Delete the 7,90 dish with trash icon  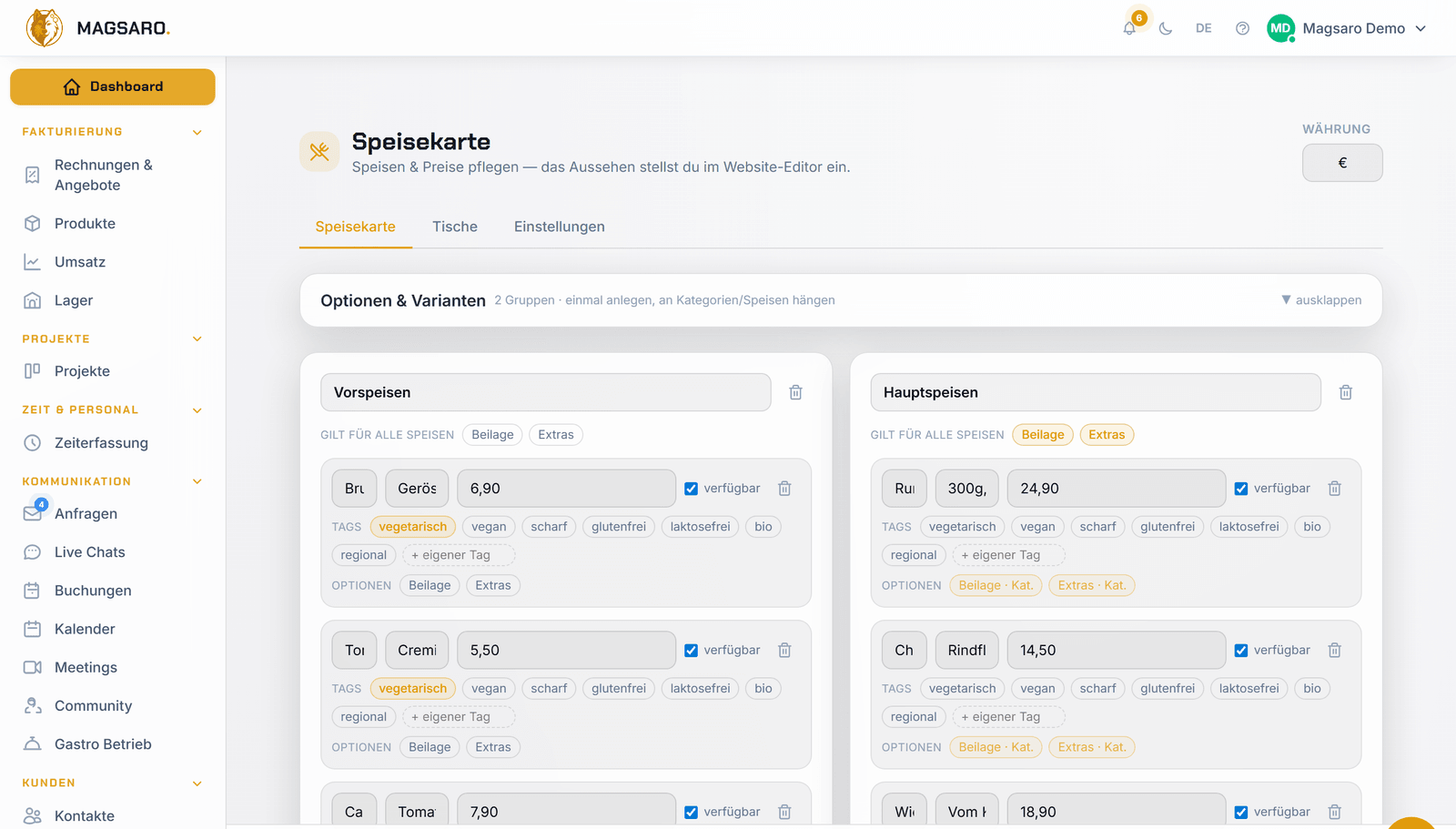pos(784,812)
